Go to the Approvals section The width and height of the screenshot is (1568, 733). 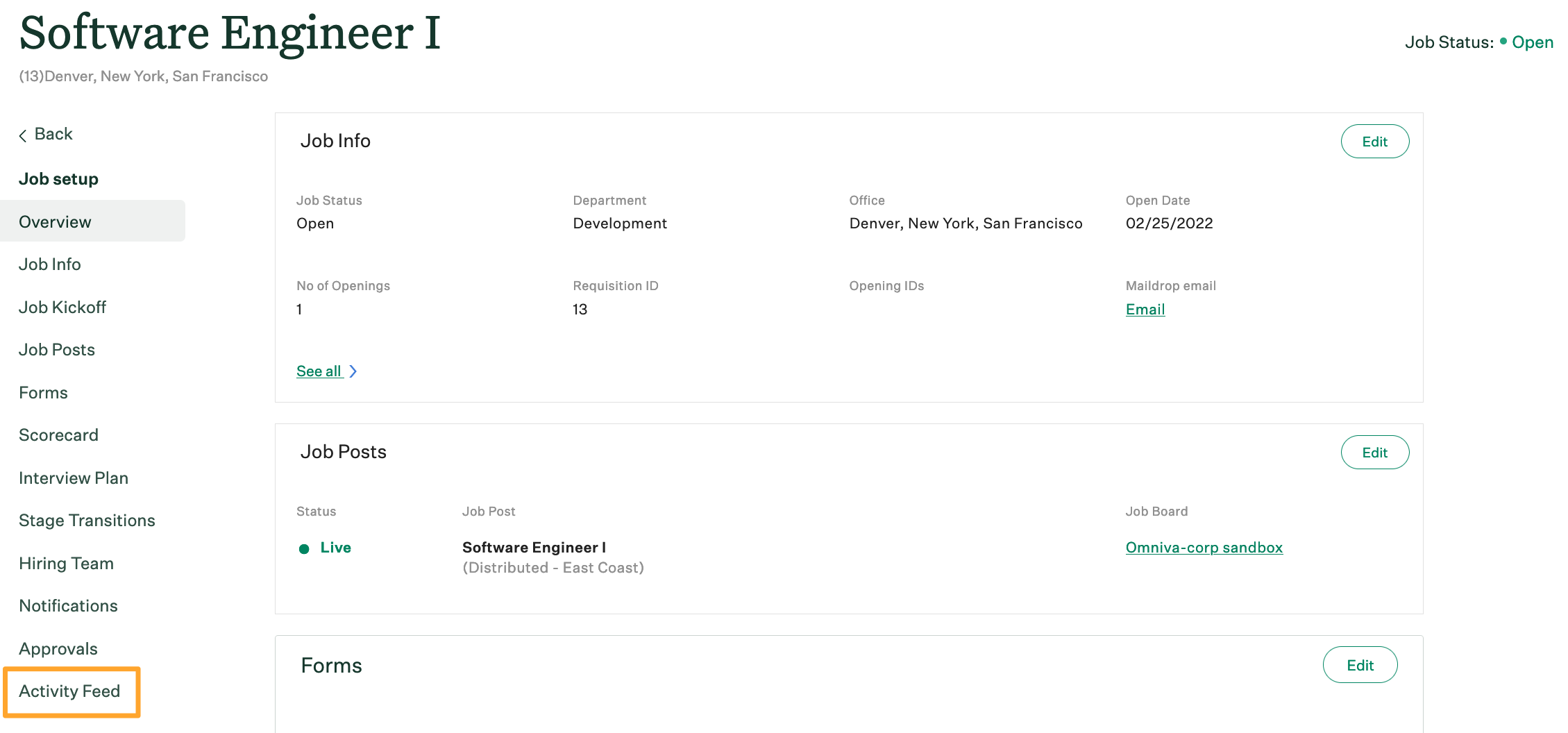point(58,648)
